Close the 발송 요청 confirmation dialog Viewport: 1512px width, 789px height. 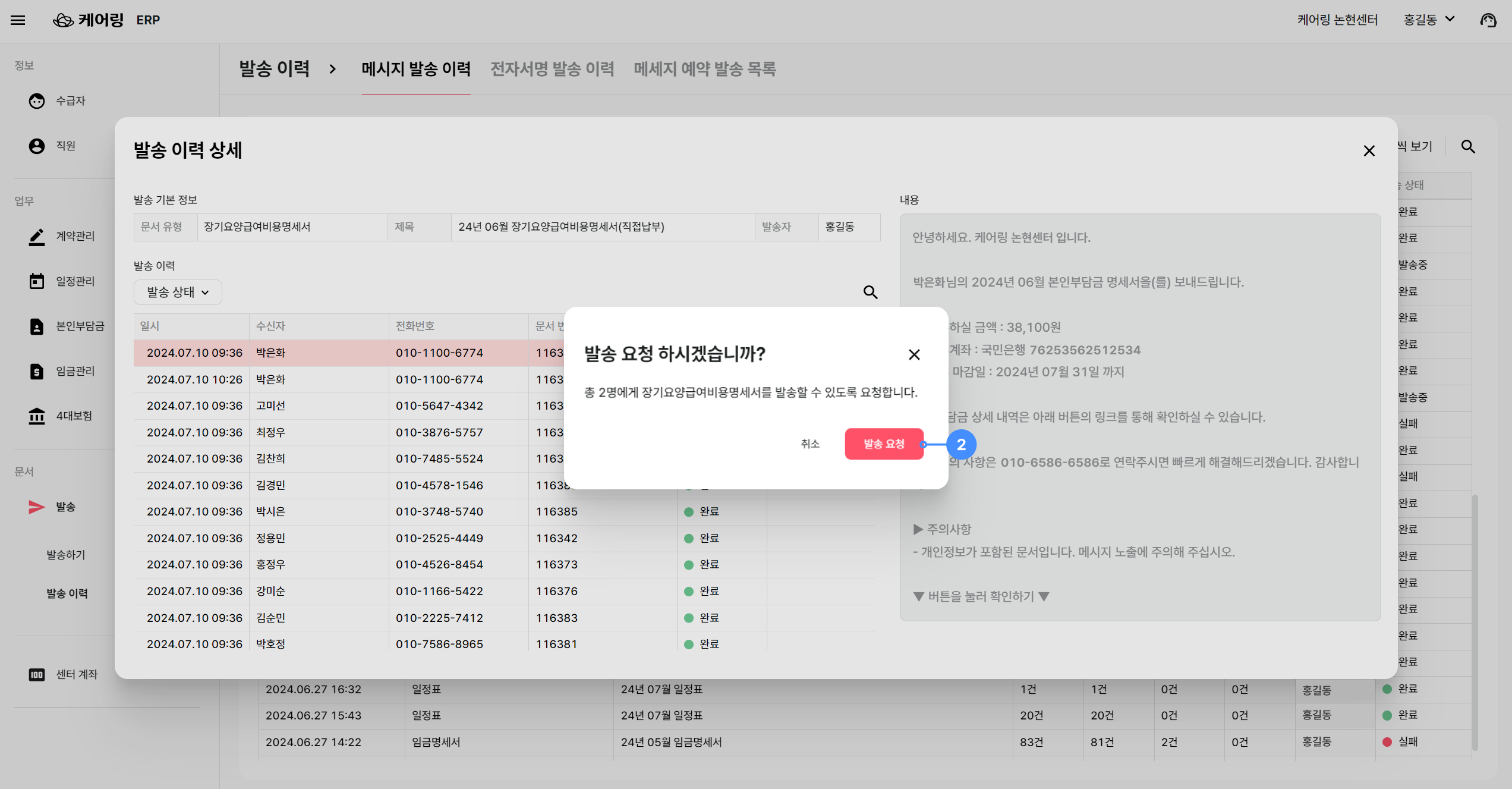click(x=914, y=355)
